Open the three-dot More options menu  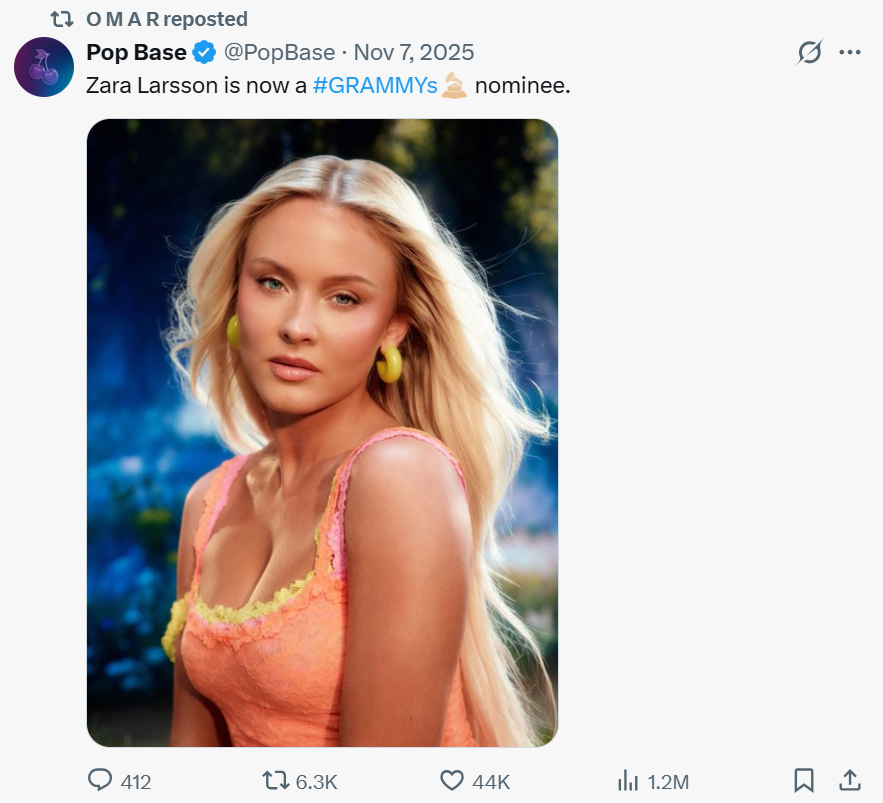pyautogui.click(x=849, y=53)
